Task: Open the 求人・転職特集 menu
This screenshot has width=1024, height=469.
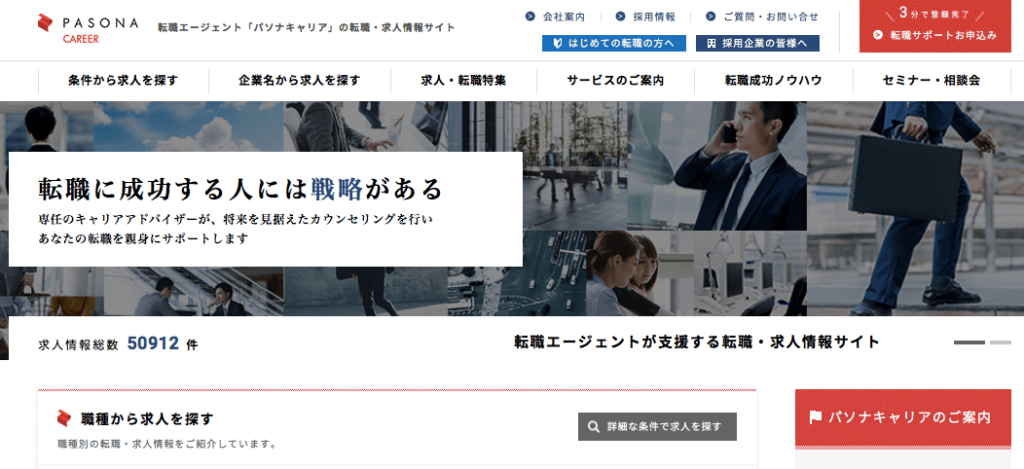Action: tap(464, 81)
